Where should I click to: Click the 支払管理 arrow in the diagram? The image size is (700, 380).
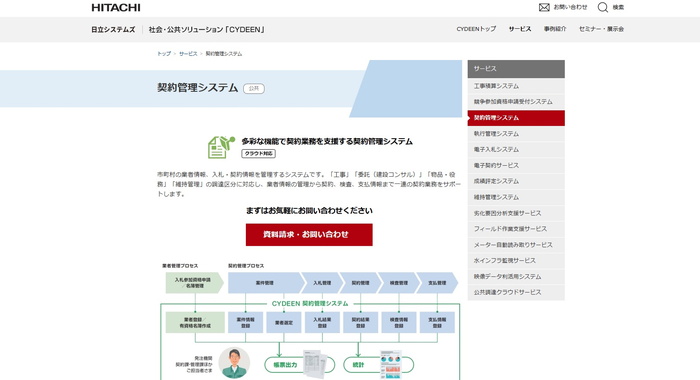tap(437, 283)
